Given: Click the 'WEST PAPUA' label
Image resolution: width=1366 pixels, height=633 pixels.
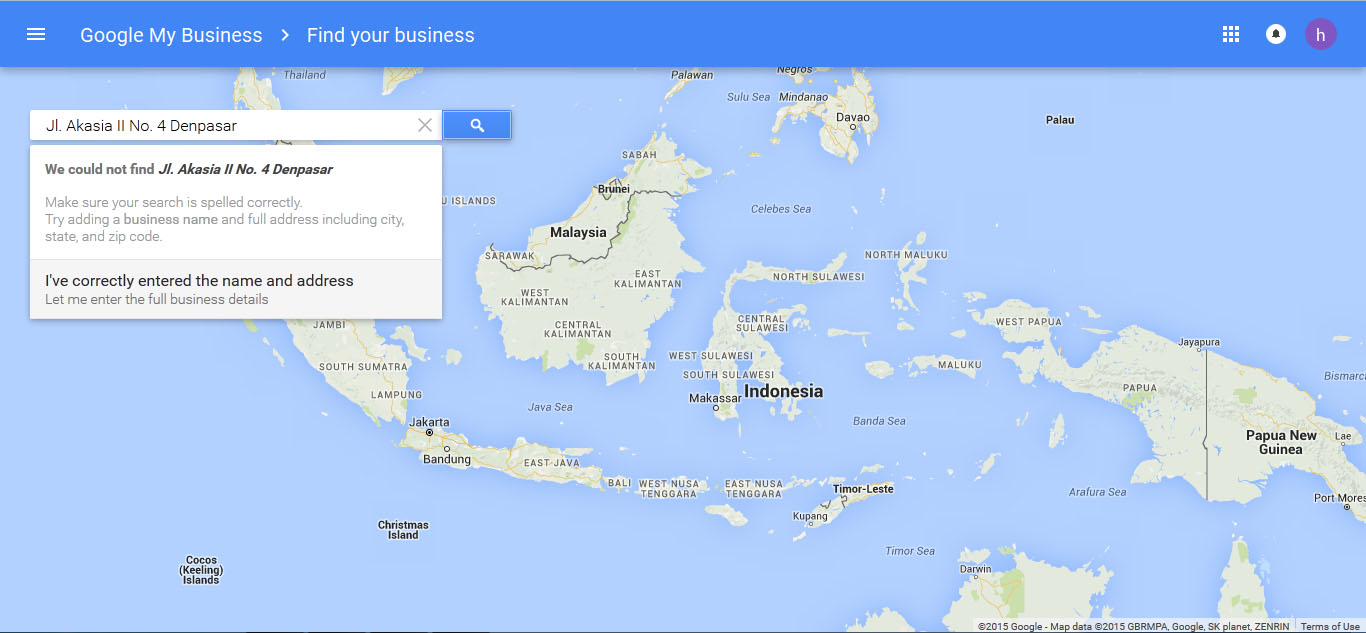Looking at the screenshot, I should click(x=1029, y=321).
